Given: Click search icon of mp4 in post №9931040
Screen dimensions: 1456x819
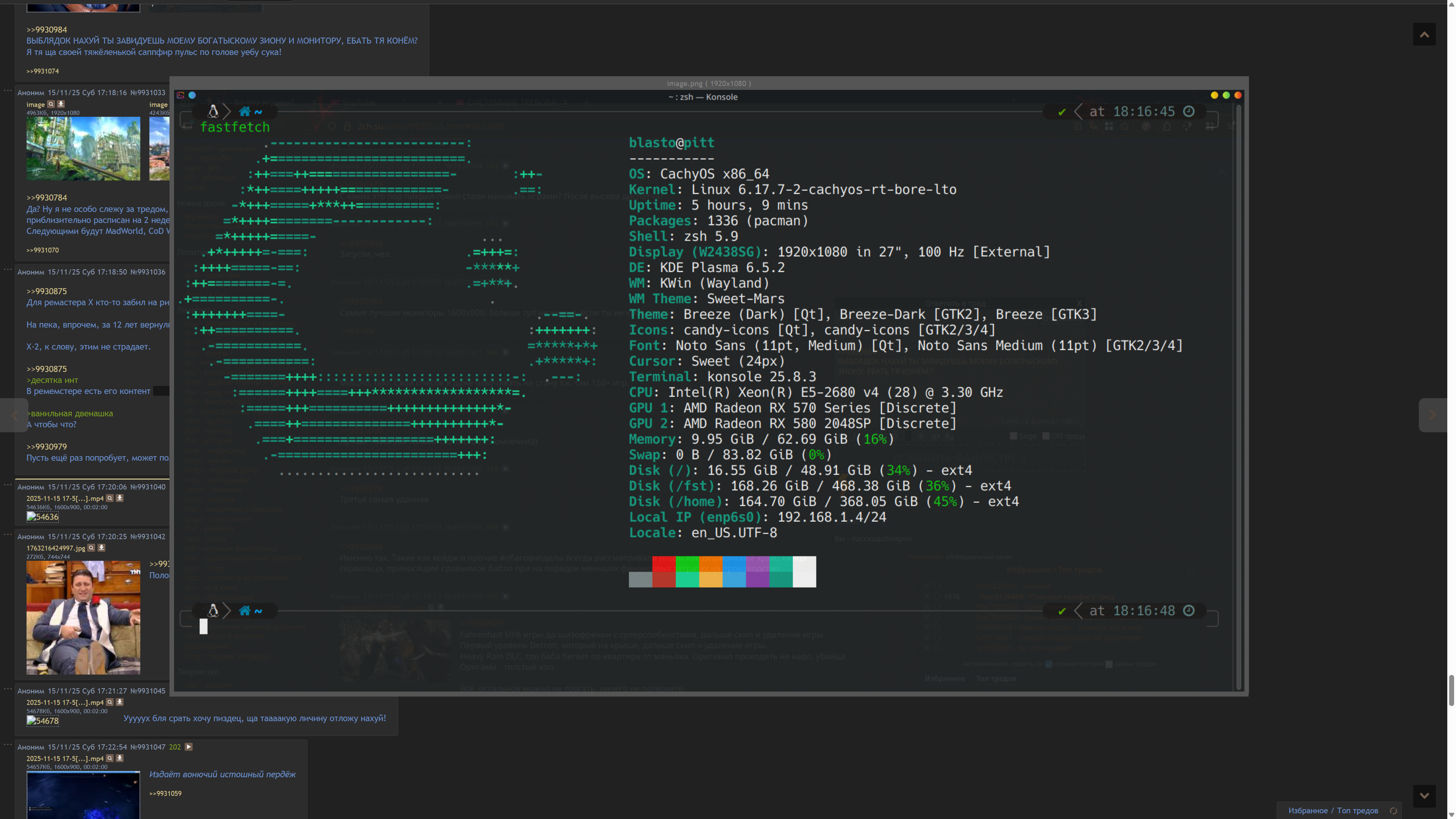Looking at the screenshot, I should [x=110, y=498].
